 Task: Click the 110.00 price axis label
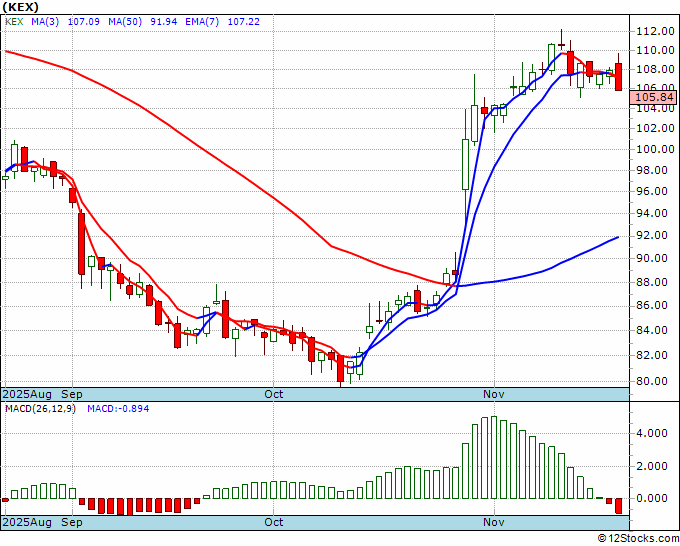pyautogui.click(x=655, y=50)
